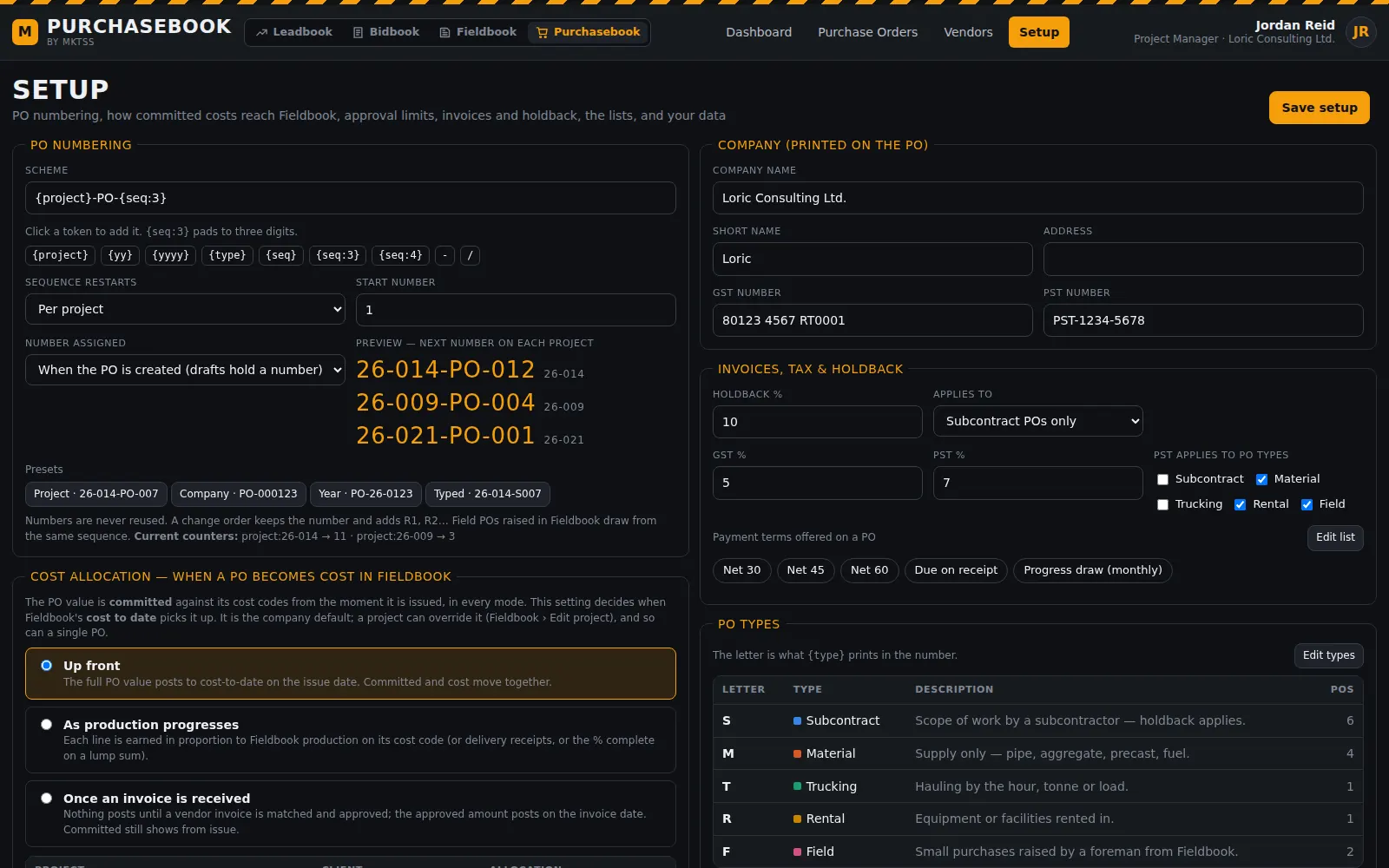Click the Company name field
The image size is (1389, 868).
[x=1038, y=198]
